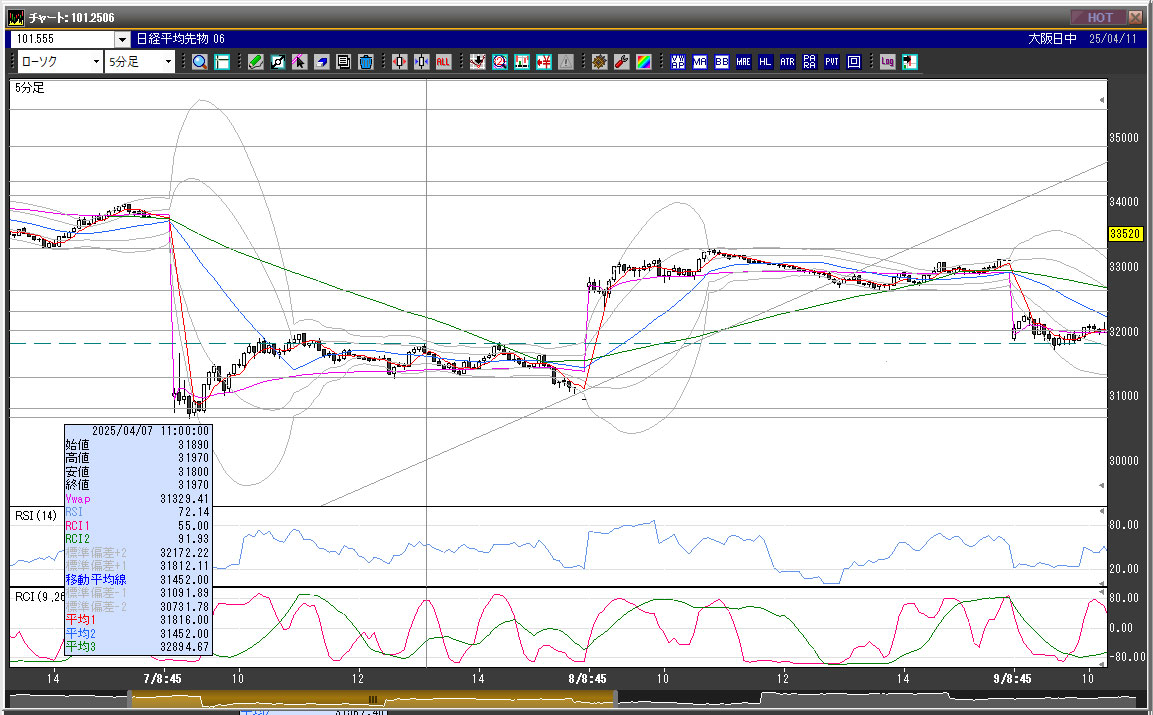The height and width of the screenshot is (715, 1153).
Task: Click the yellow 33520 current price label
Action: pyautogui.click(x=1125, y=234)
